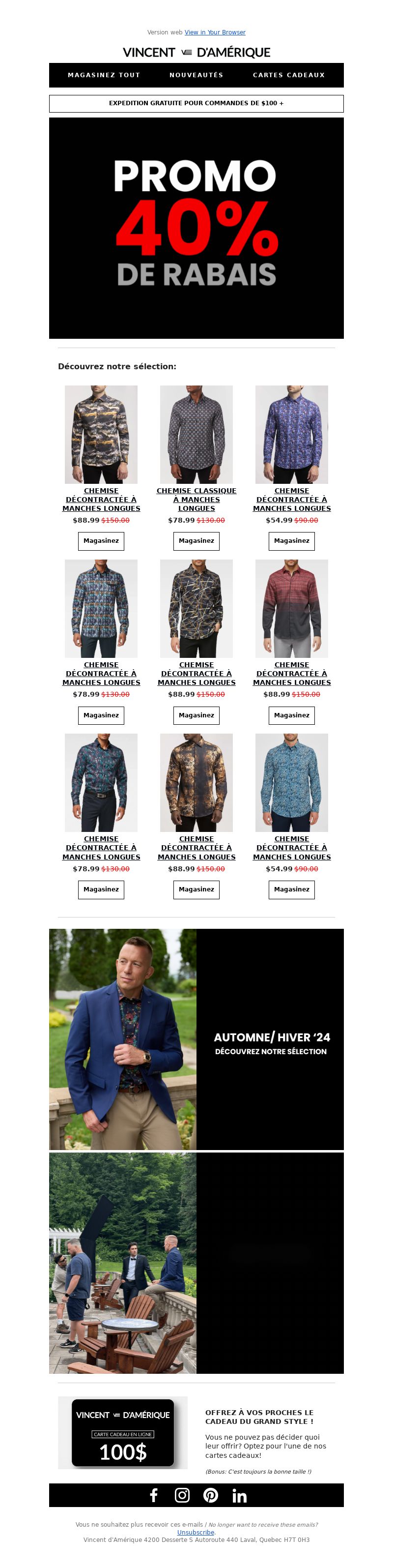
Task: Open the Cartes Cadeaux menu item
Action: point(289,75)
